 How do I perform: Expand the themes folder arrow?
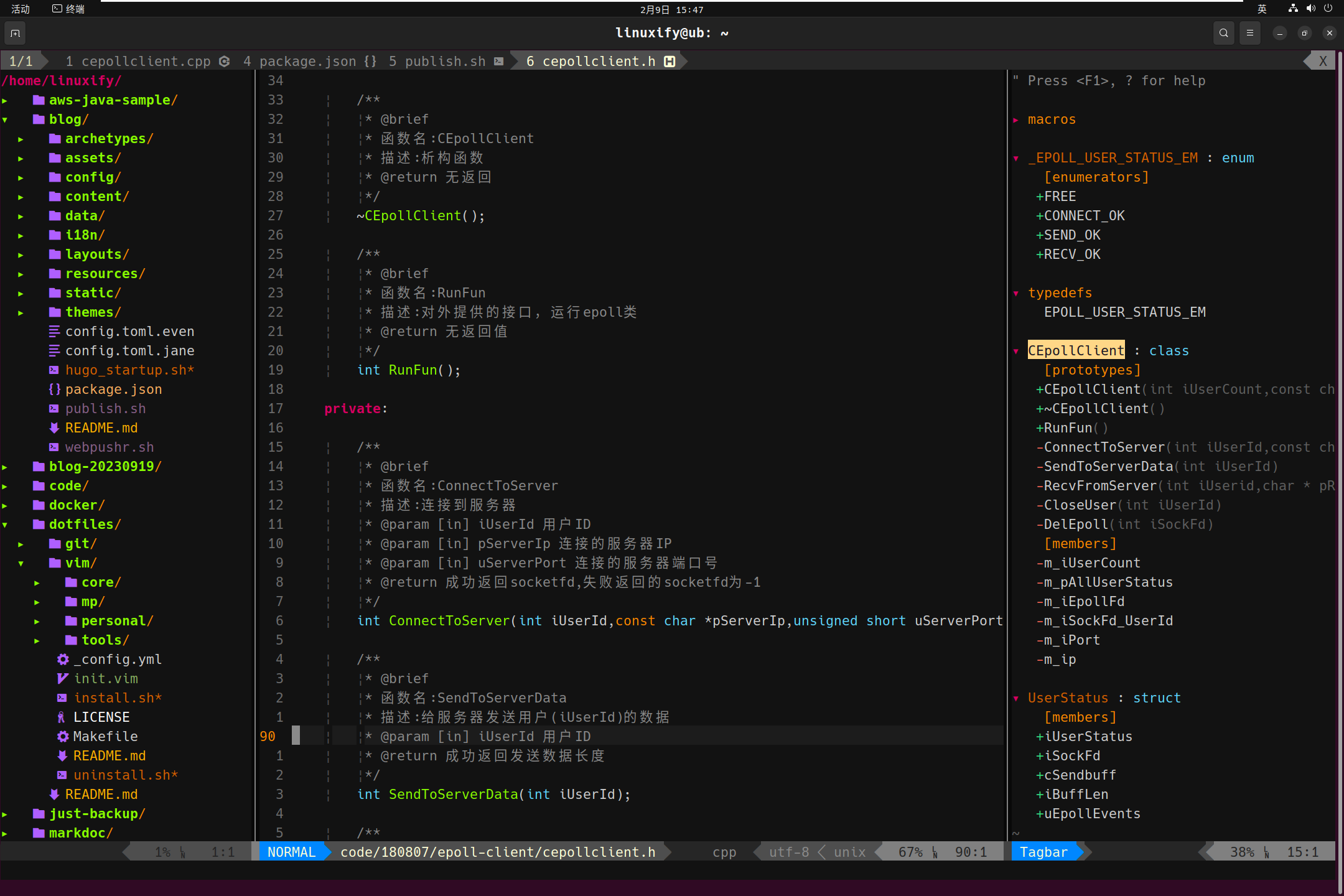coord(21,312)
